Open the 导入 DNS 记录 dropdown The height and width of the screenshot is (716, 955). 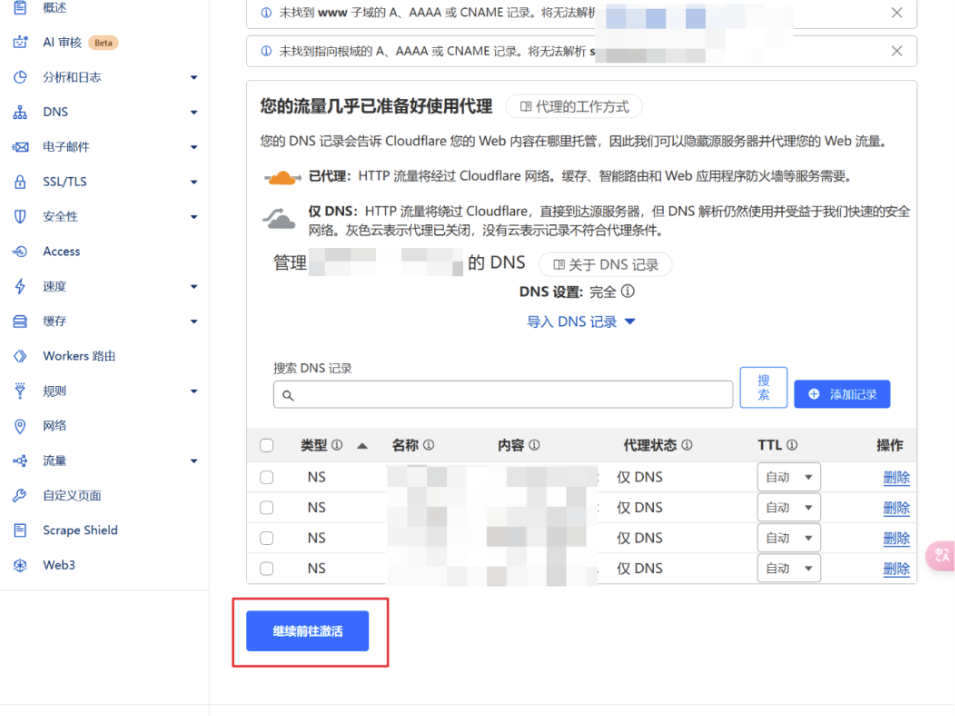[x=581, y=321]
